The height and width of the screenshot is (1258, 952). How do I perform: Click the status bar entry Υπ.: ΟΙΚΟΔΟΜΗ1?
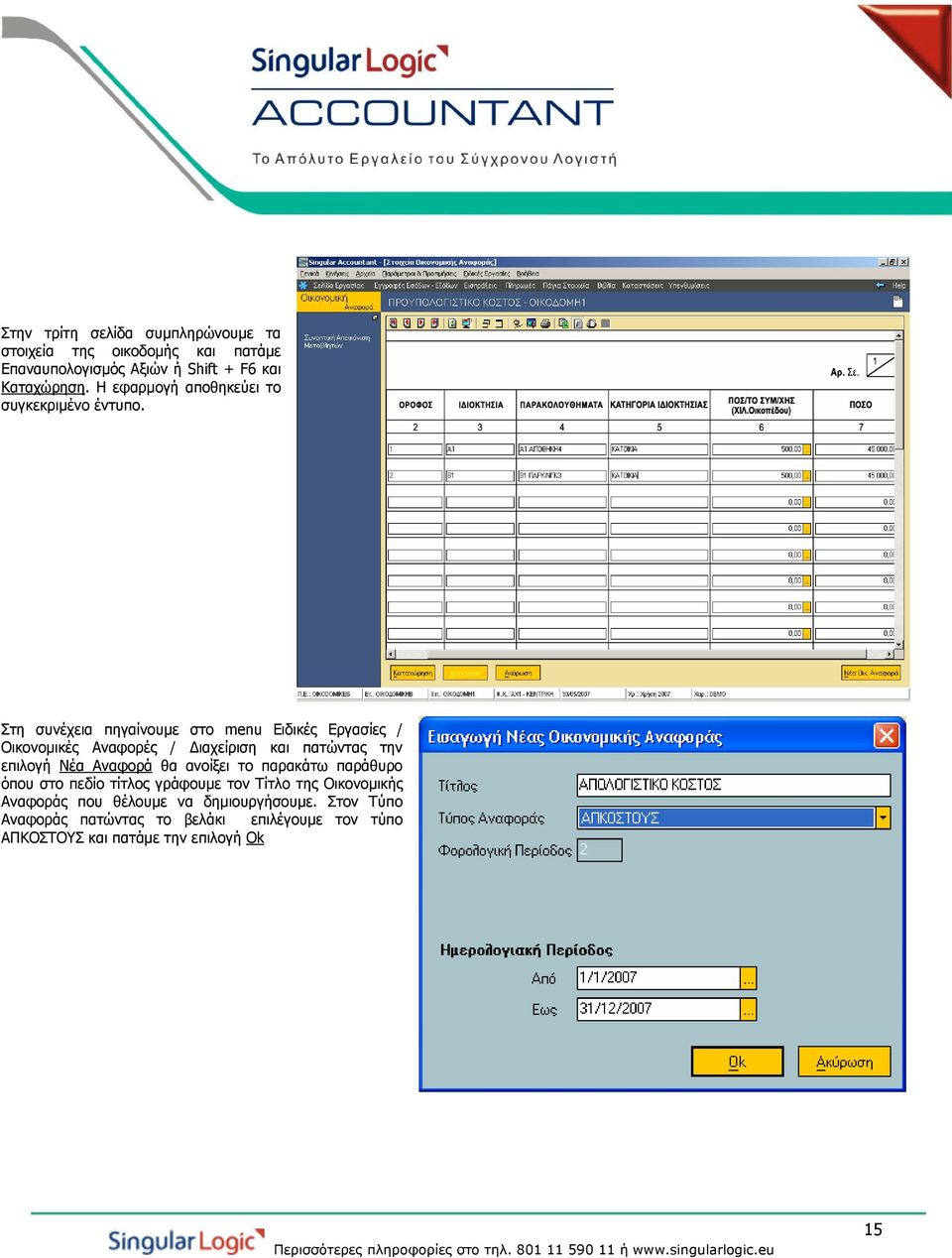453,694
